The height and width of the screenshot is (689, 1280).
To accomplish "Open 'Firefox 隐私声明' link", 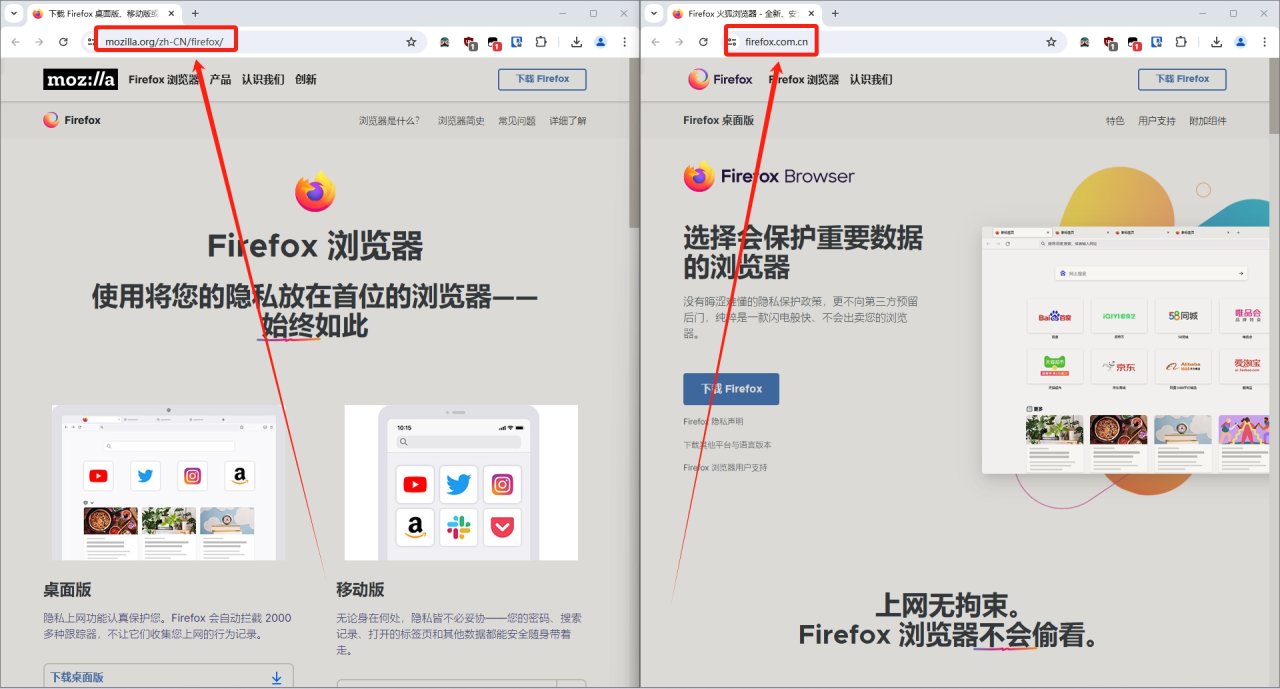I will point(713,422).
